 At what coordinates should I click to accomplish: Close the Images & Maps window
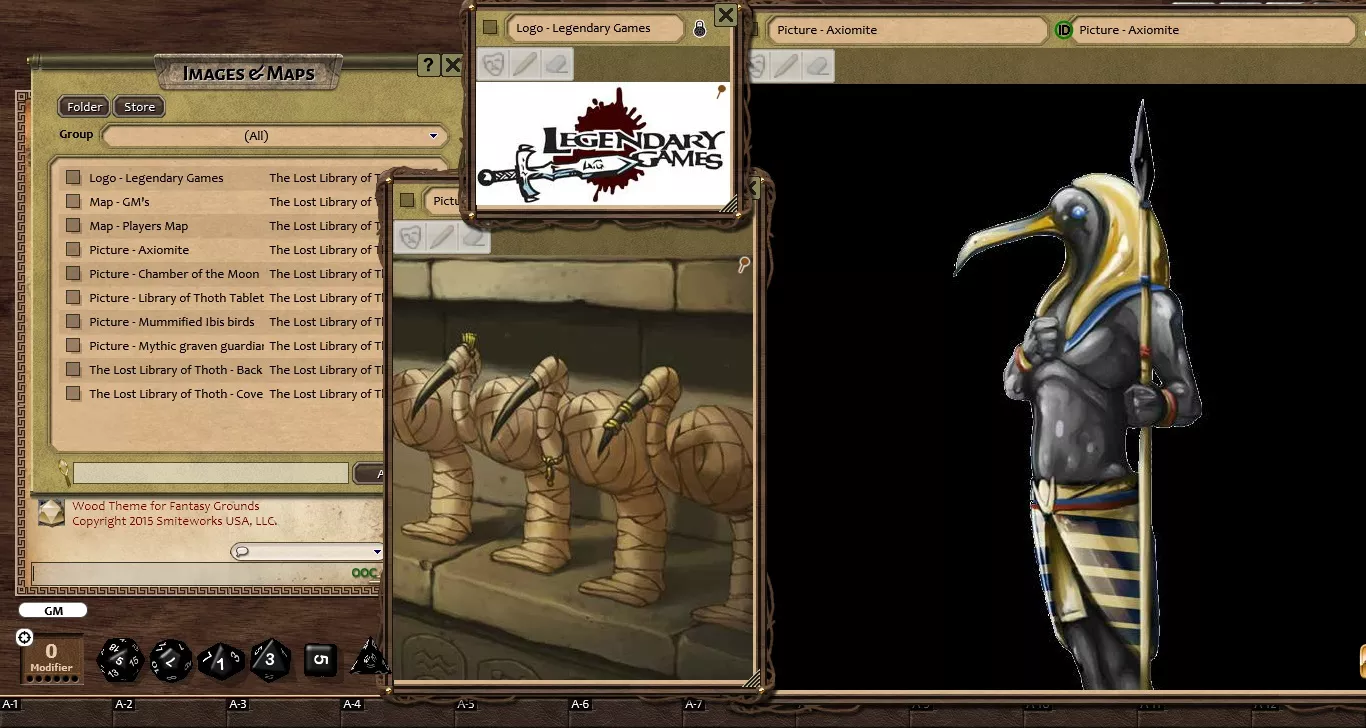452,66
